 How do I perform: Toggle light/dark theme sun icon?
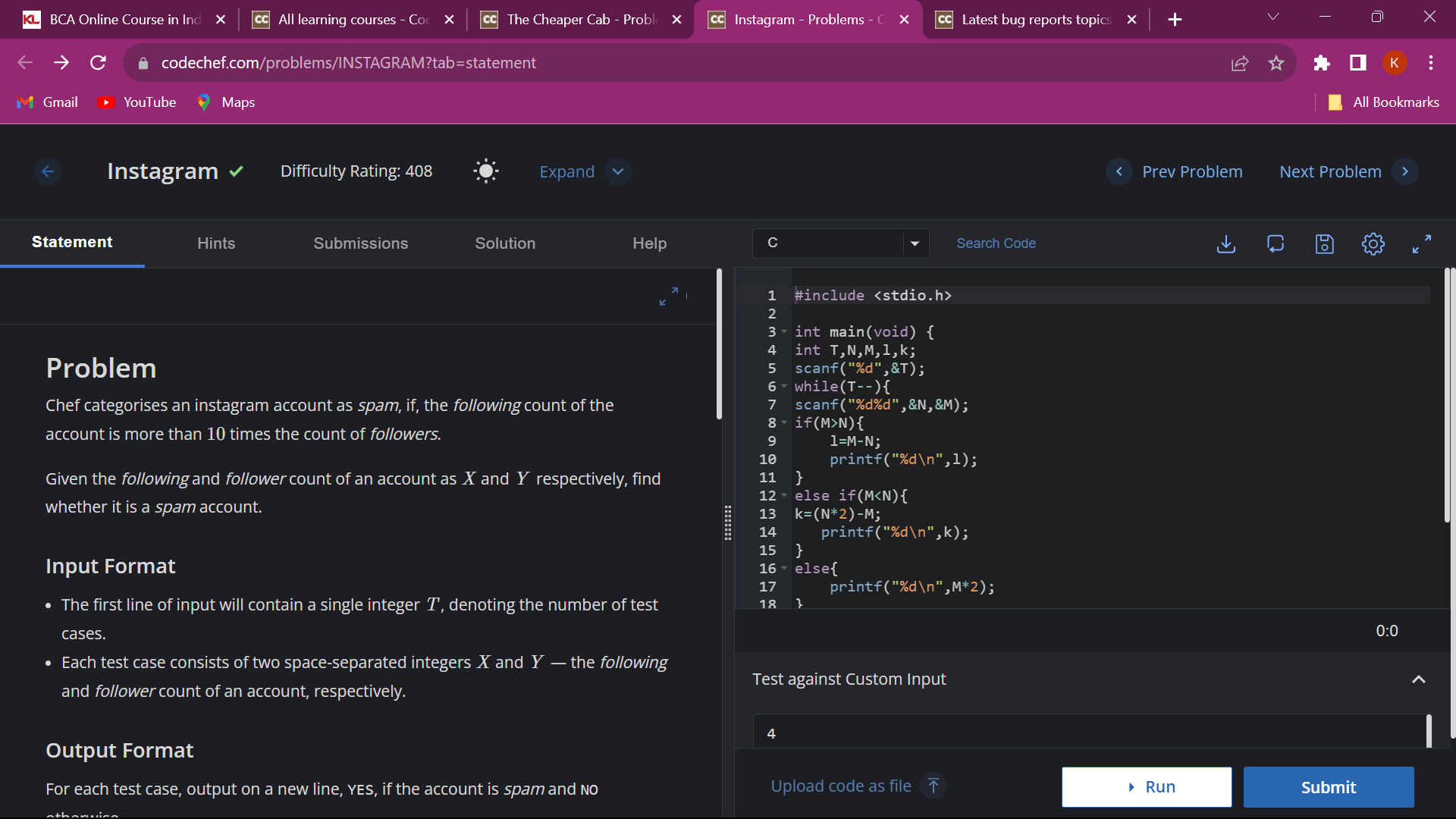tap(485, 171)
